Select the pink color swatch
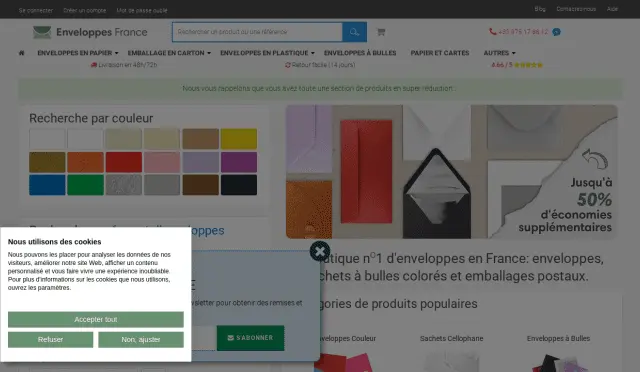The image size is (640, 372). (162, 162)
